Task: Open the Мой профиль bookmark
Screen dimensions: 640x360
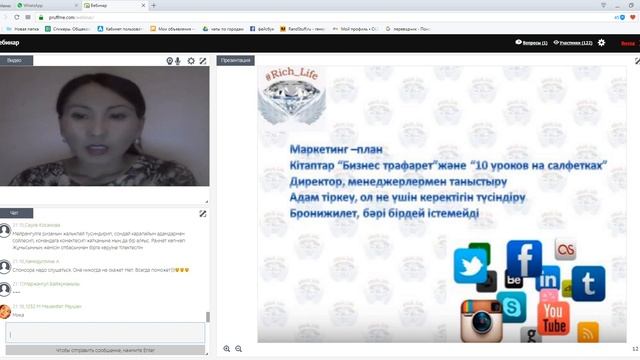Action: click(356, 29)
